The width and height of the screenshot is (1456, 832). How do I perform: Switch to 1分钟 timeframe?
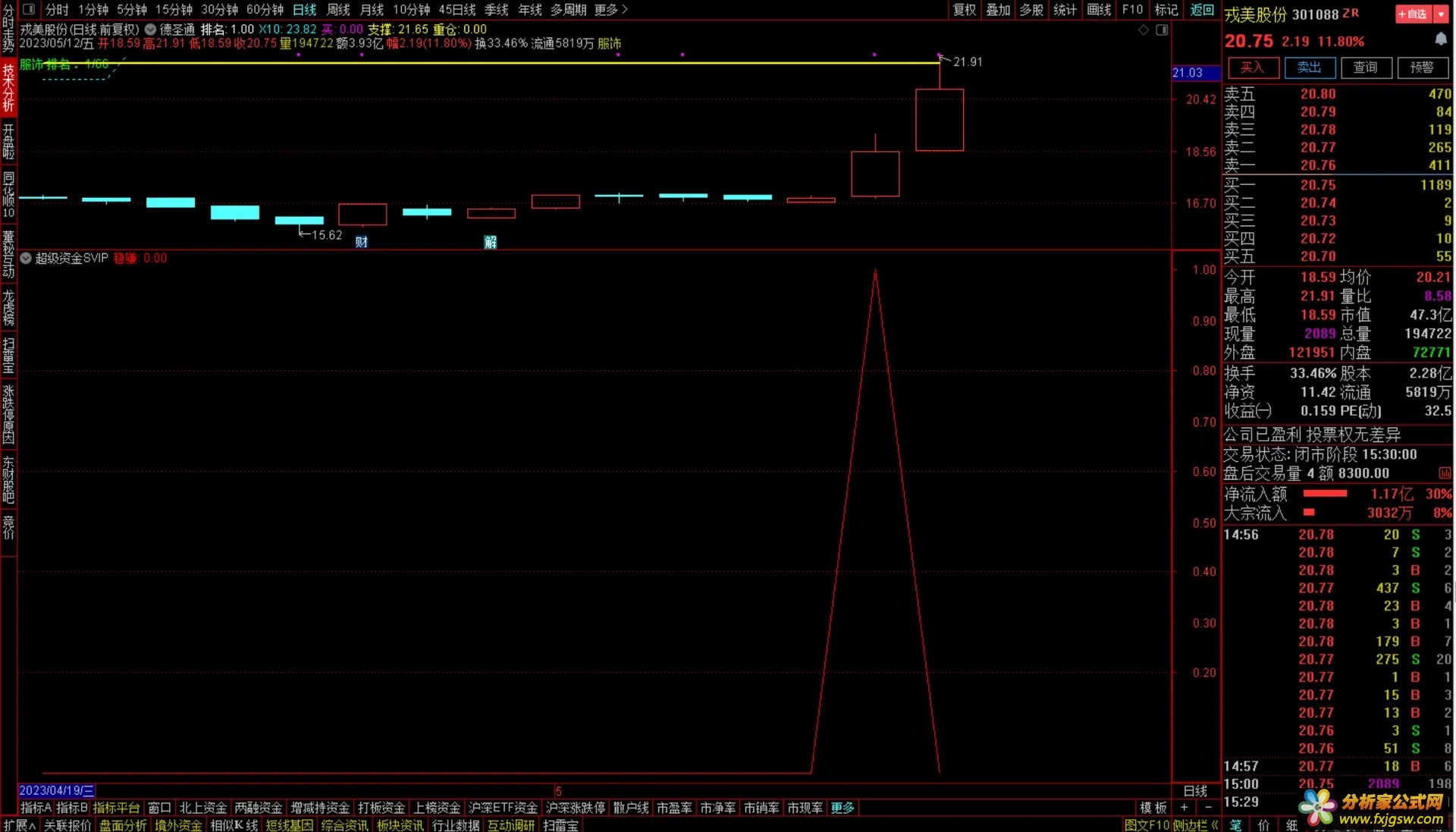pos(93,10)
